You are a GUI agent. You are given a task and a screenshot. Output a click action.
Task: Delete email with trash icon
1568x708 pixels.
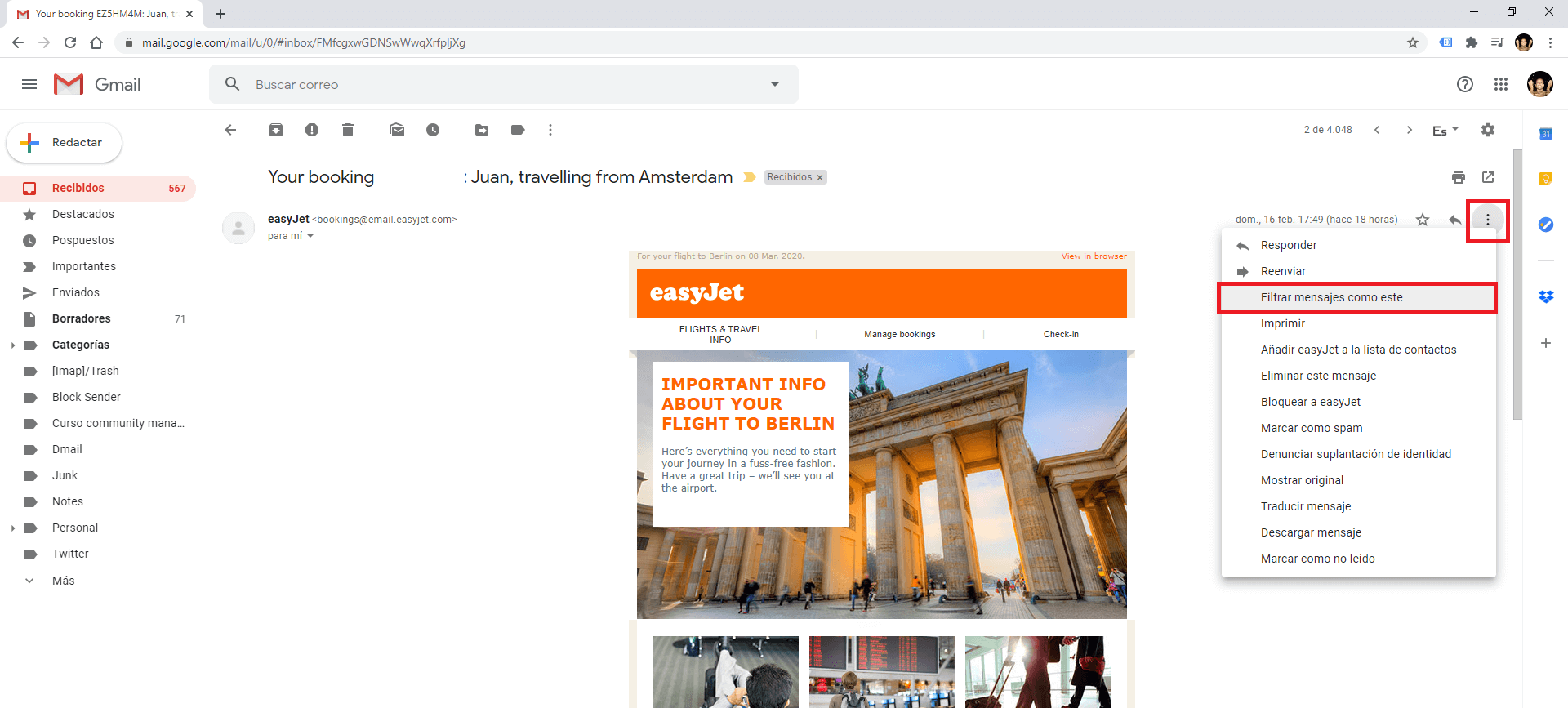pyautogui.click(x=348, y=130)
